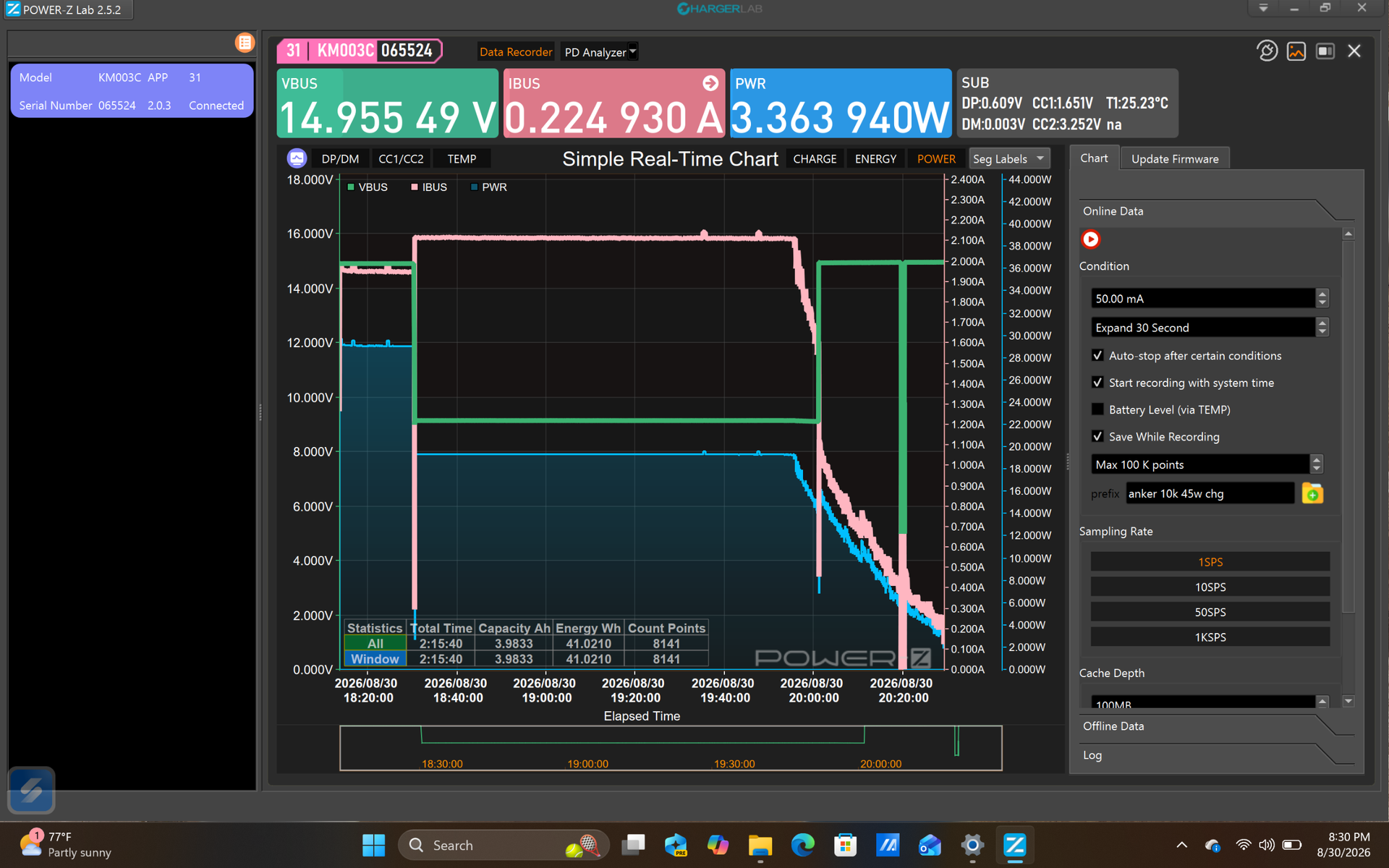Open Settings gear on the taskbar
Viewport: 1389px width, 868px height.
tap(972, 845)
